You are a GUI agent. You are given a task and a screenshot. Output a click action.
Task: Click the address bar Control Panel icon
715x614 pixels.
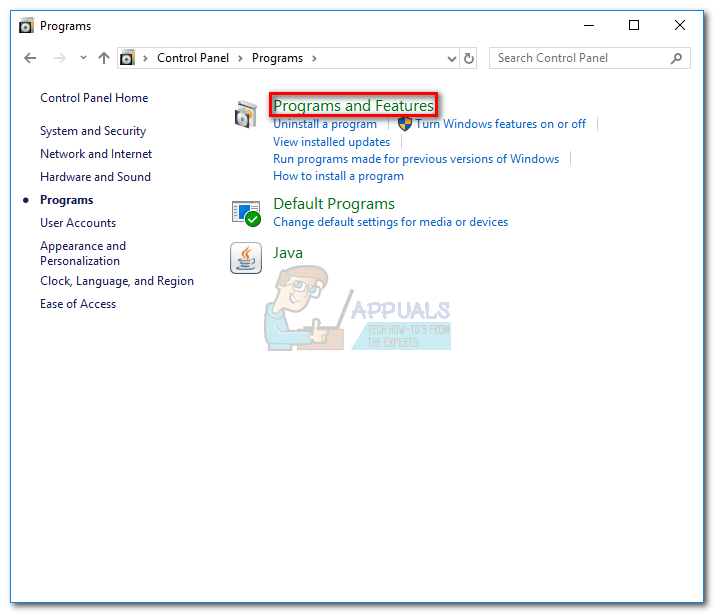[x=127, y=58]
